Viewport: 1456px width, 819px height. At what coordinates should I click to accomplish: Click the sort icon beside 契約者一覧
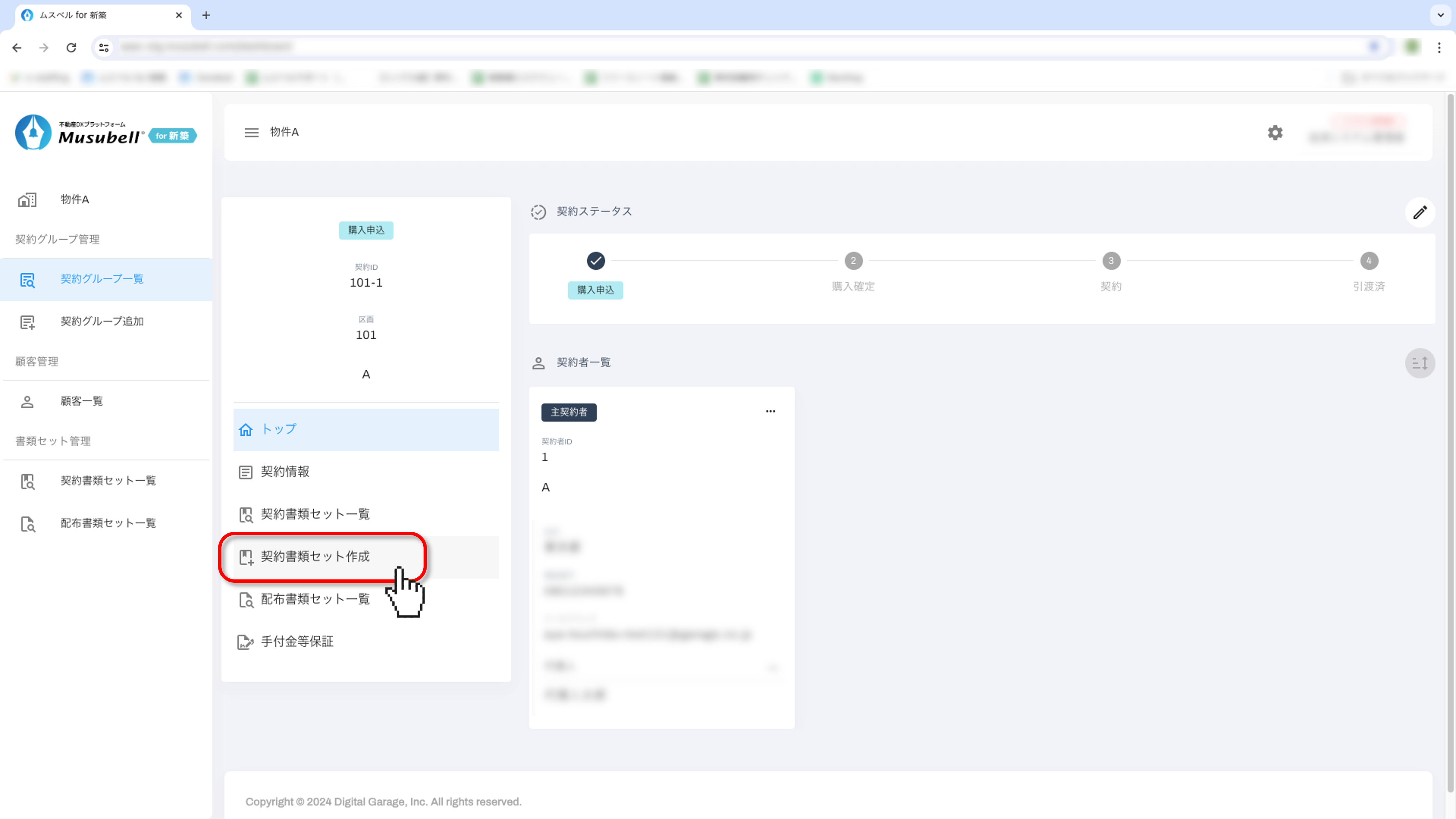tap(1420, 363)
